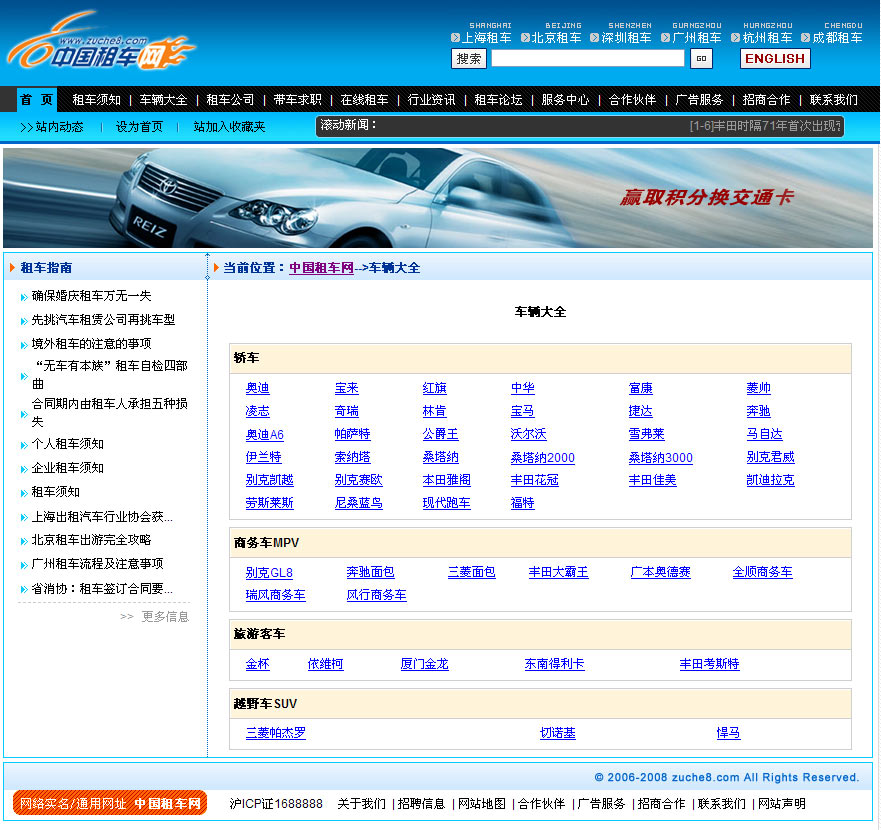Open 带车求职 menu item
This screenshot has width=881, height=830.
pos(297,100)
